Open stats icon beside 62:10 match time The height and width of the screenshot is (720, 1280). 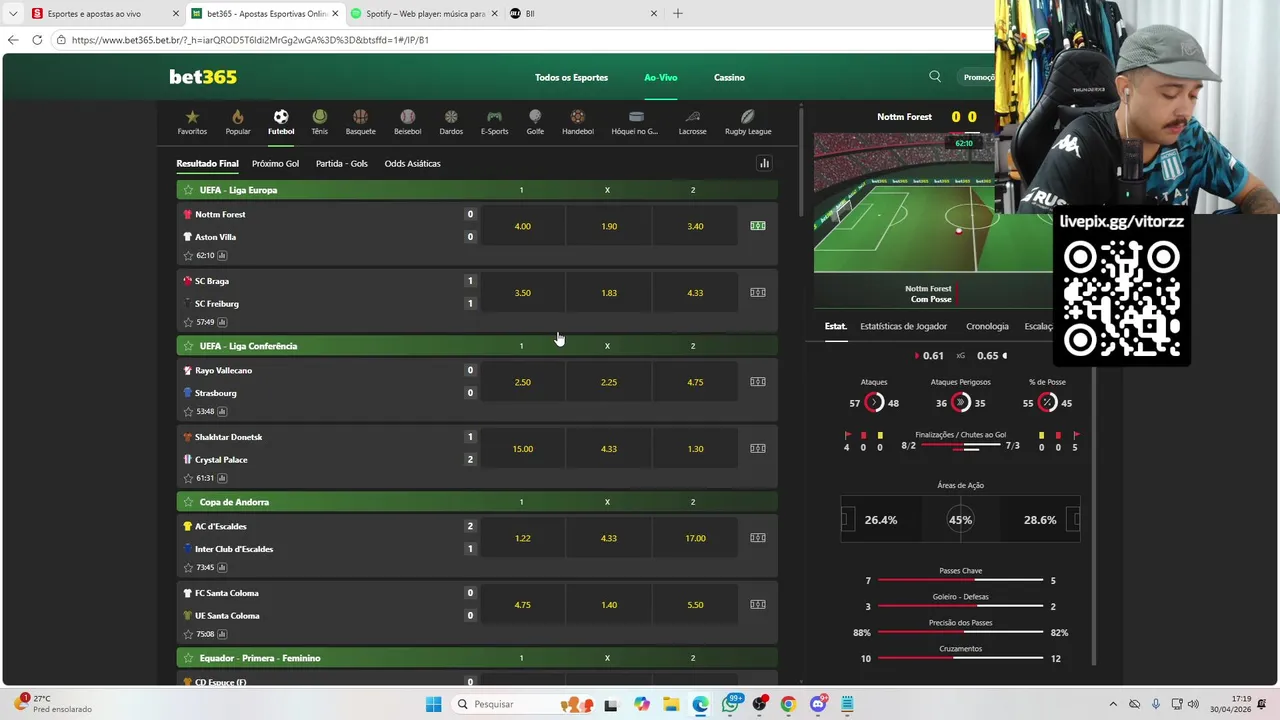point(222,256)
